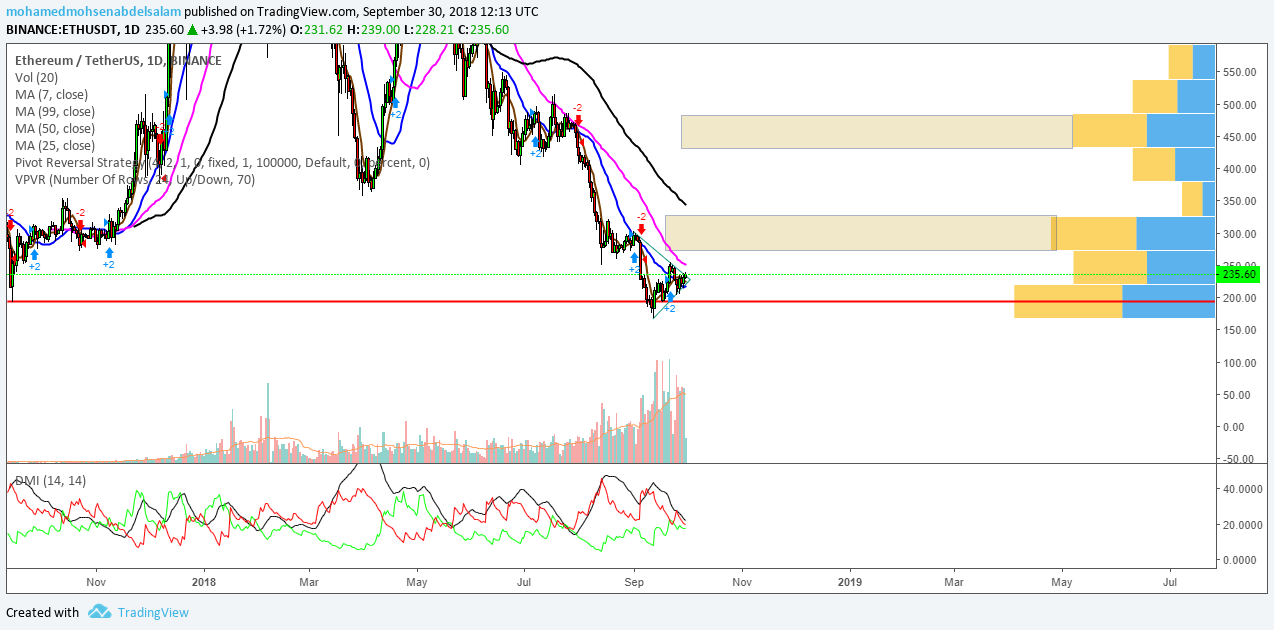Follow the blue TradingView link at bottom
Image resolution: width=1274 pixels, height=630 pixels.
click(153, 612)
